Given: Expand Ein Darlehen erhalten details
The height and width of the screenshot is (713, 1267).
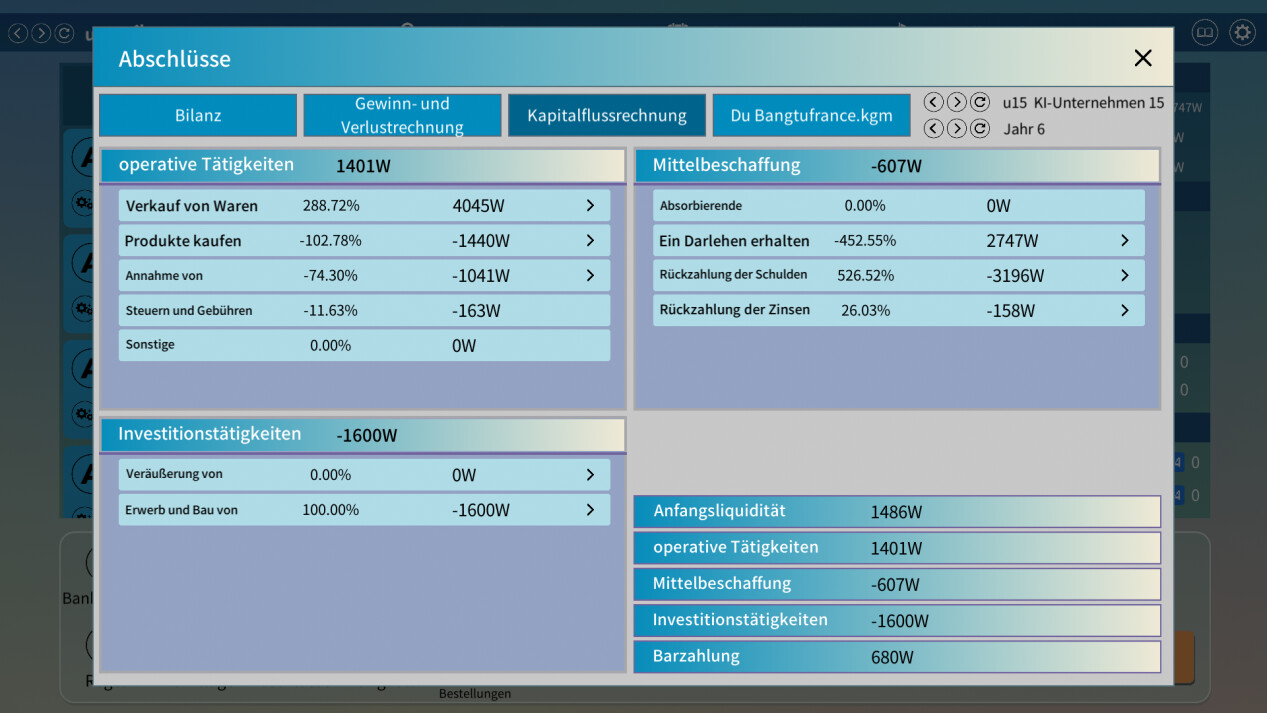Looking at the screenshot, I should click(x=1124, y=241).
